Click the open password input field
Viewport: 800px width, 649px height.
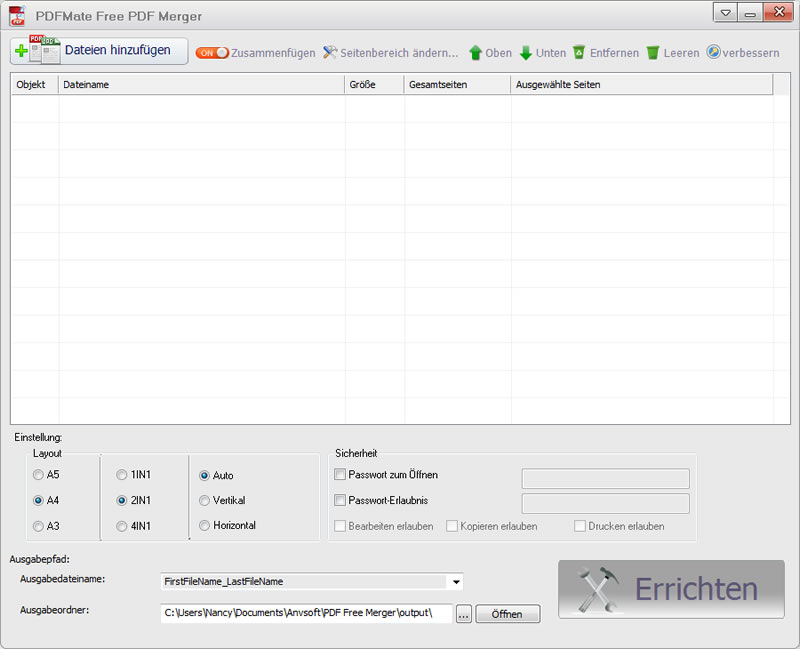tap(606, 479)
